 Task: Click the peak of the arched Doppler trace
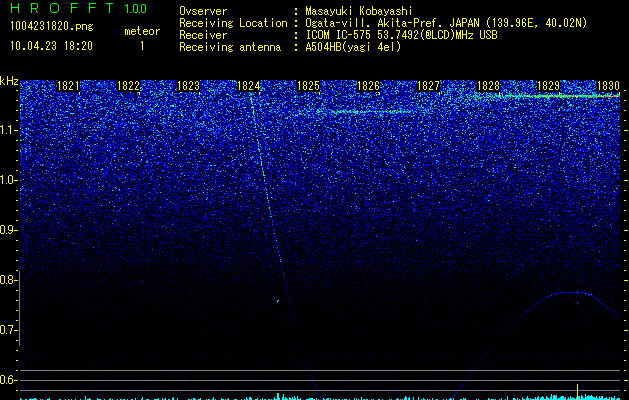tap(568, 292)
